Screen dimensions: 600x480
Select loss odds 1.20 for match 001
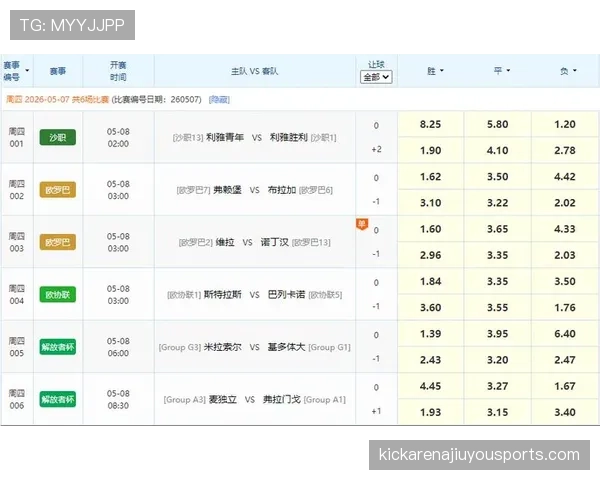[565, 124]
